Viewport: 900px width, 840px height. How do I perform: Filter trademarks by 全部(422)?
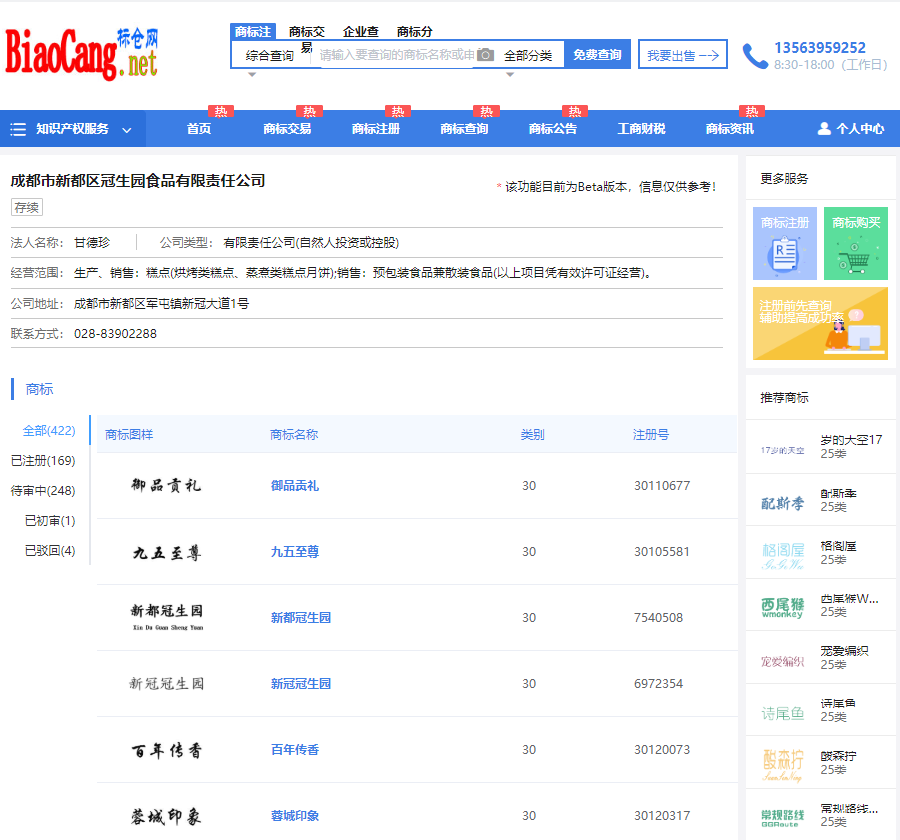[49, 431]
